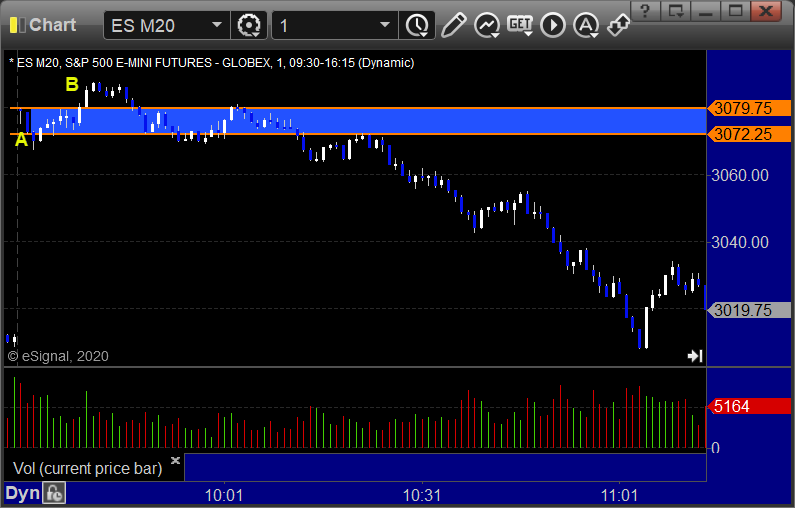
Task: Close the chart window with red X
Action: [x=766, y=11]
